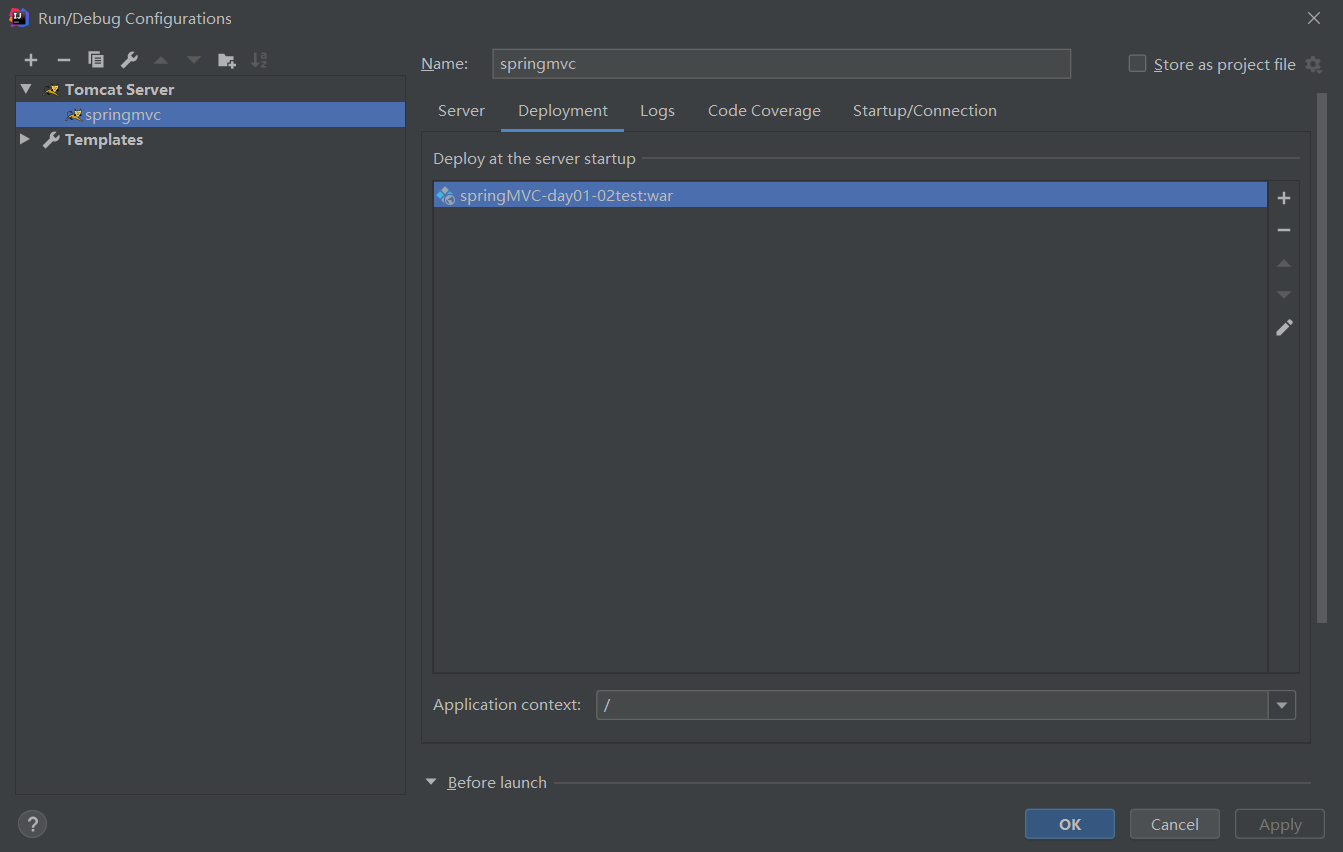Click the artifact icon beside springMVC-day01-02test:war
This screenshot has width=1343, height=852.
[x=446, y=195]
